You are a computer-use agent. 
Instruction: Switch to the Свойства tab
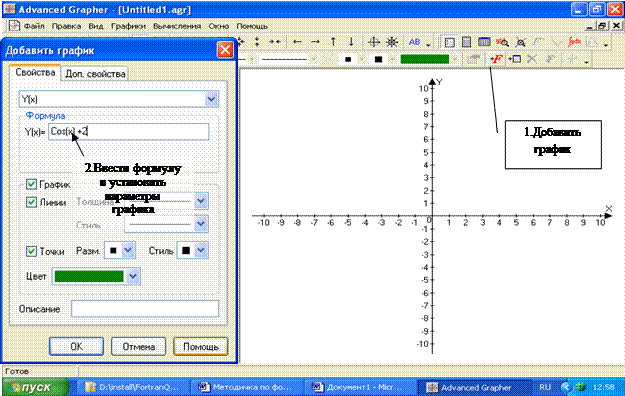pyautogui.click(x=35, y=73)
